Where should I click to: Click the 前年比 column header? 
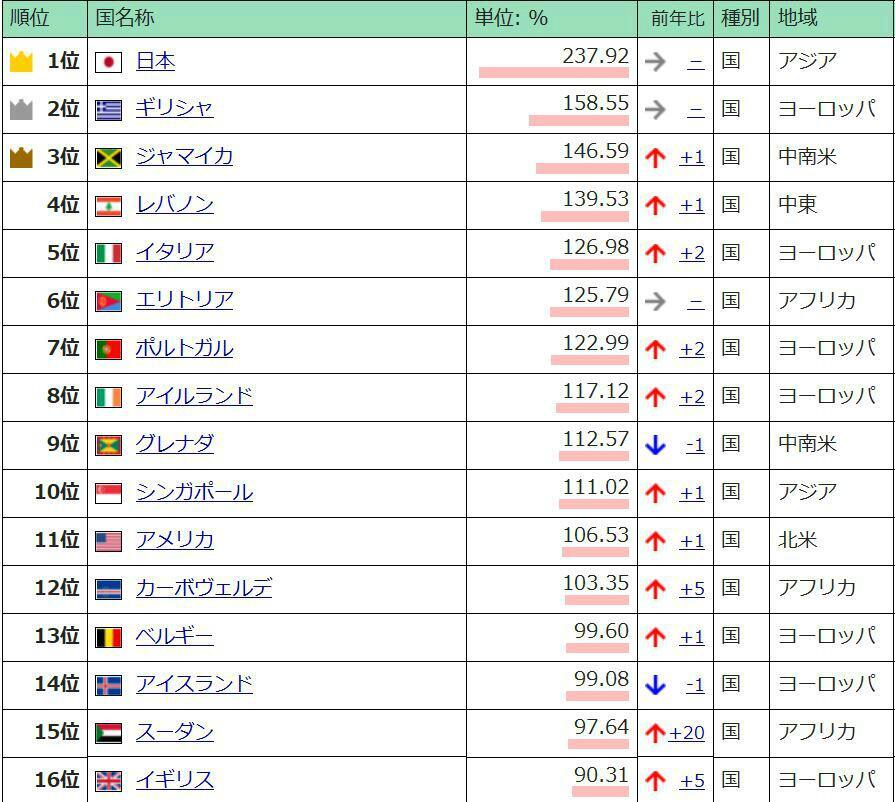click(675, 19)
